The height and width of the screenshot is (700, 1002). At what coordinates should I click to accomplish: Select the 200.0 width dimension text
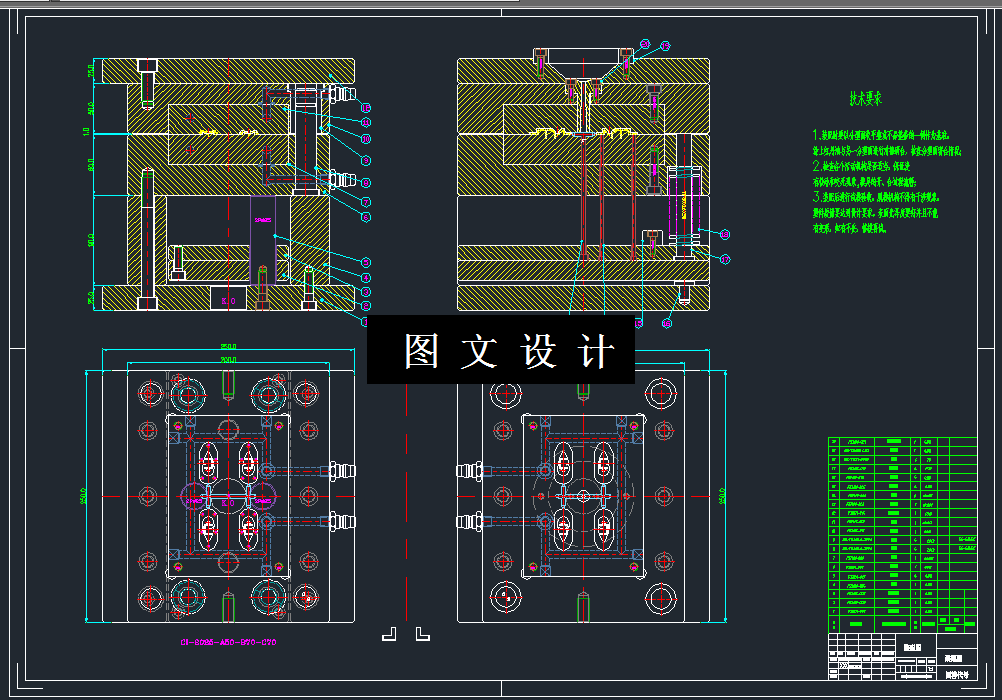click(x=228, y=360)
